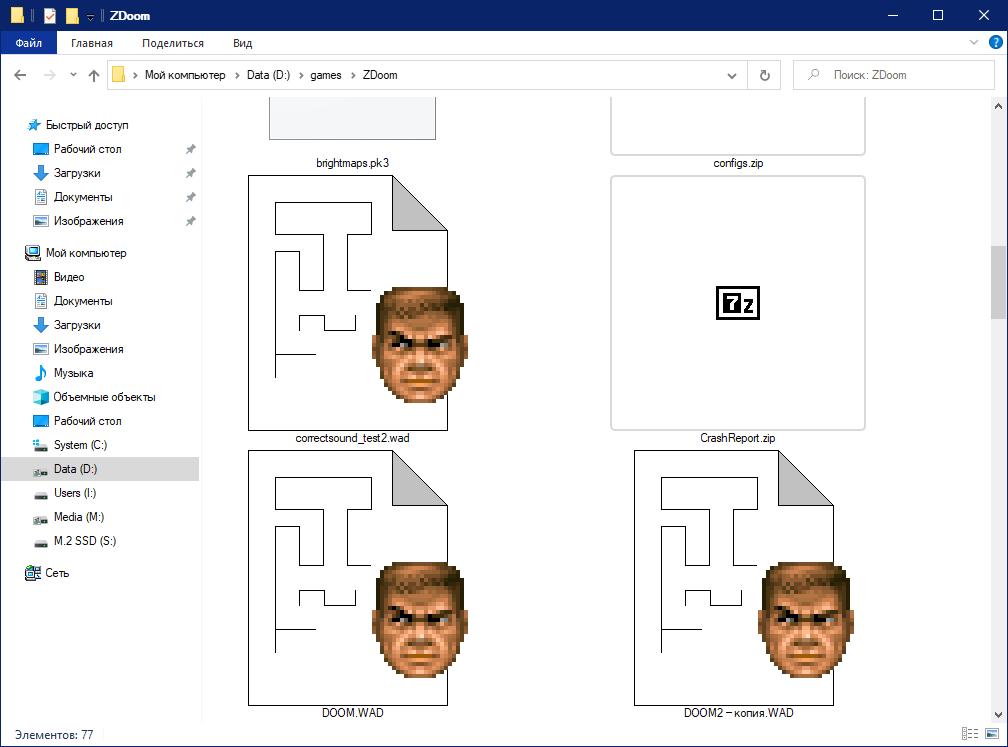Select the CrashReport.zip 7z icon
The height and width of the screenshot is (747, 1008).
(x=737, y=303)
